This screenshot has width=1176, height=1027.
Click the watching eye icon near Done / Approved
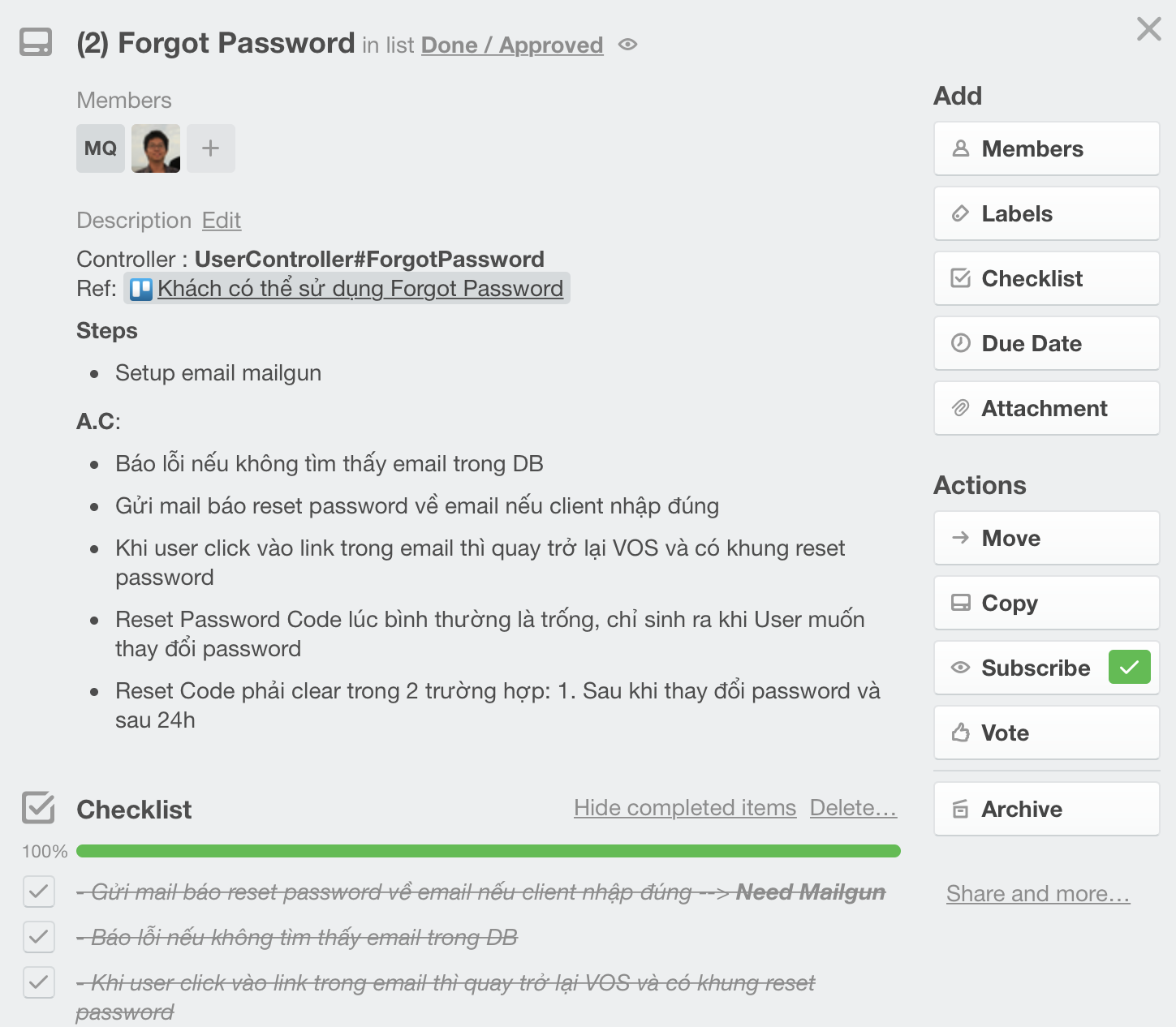coord(627,45)
